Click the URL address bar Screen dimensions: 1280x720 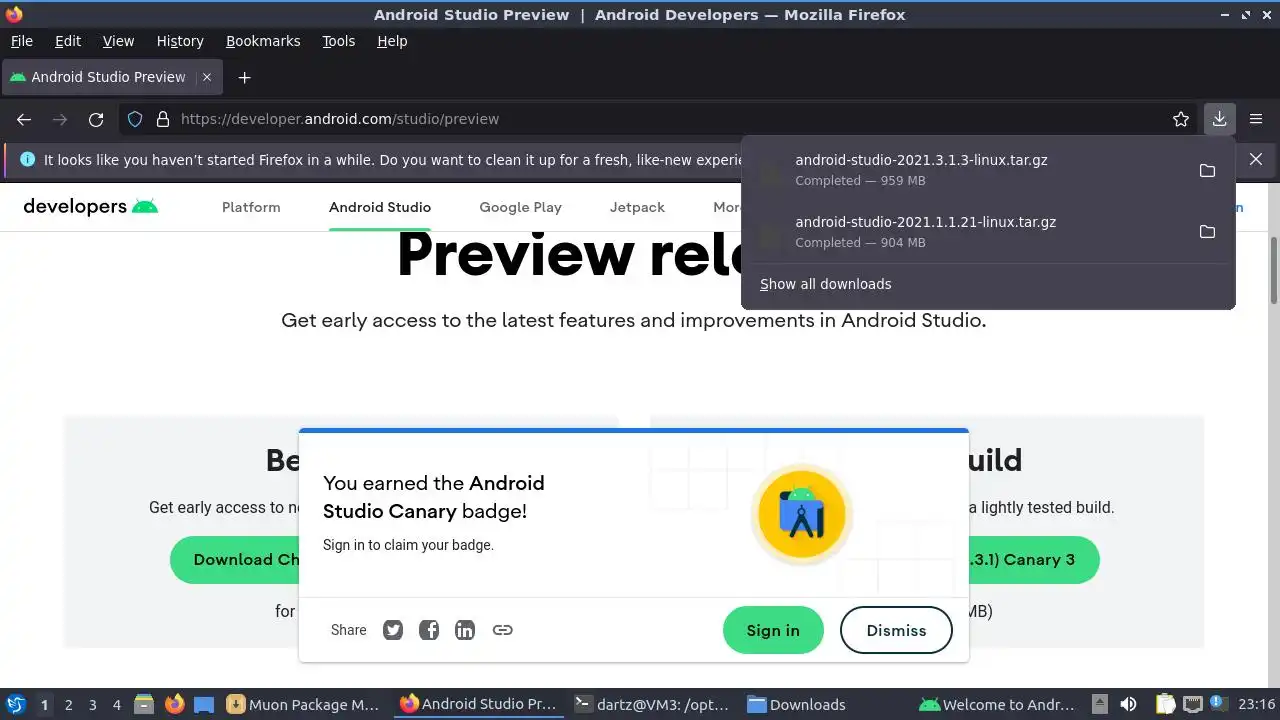click(660, 119)
